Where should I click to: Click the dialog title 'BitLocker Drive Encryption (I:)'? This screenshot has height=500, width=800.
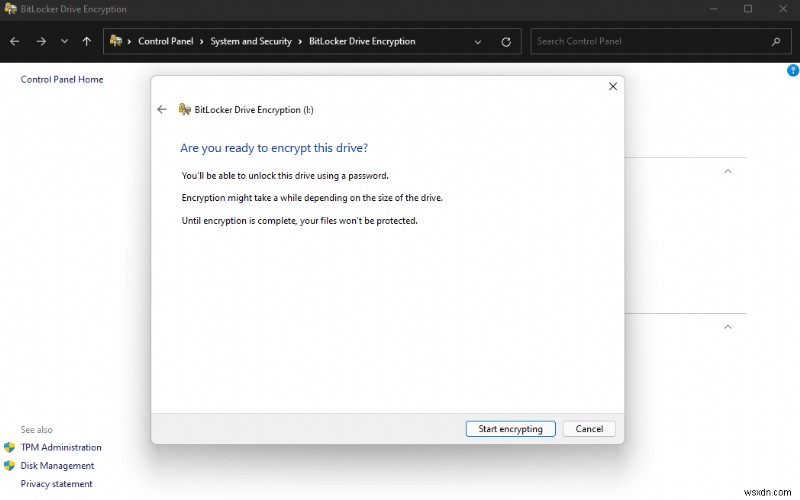click(254, 110)
